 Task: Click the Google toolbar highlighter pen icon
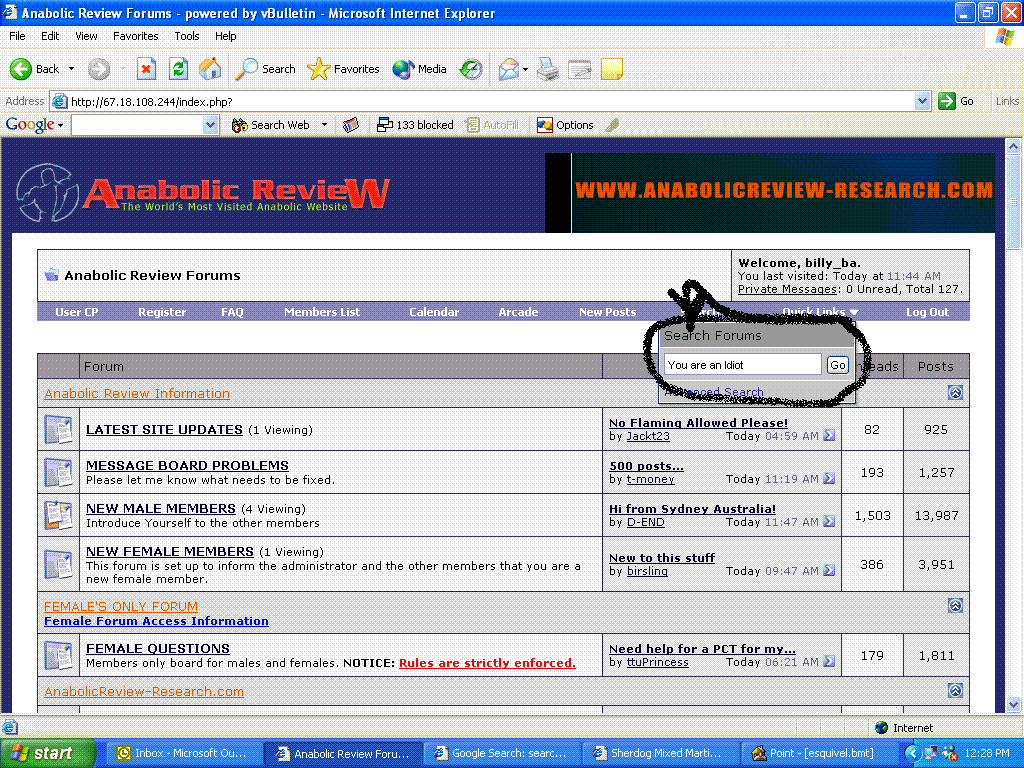coord(612,125)
